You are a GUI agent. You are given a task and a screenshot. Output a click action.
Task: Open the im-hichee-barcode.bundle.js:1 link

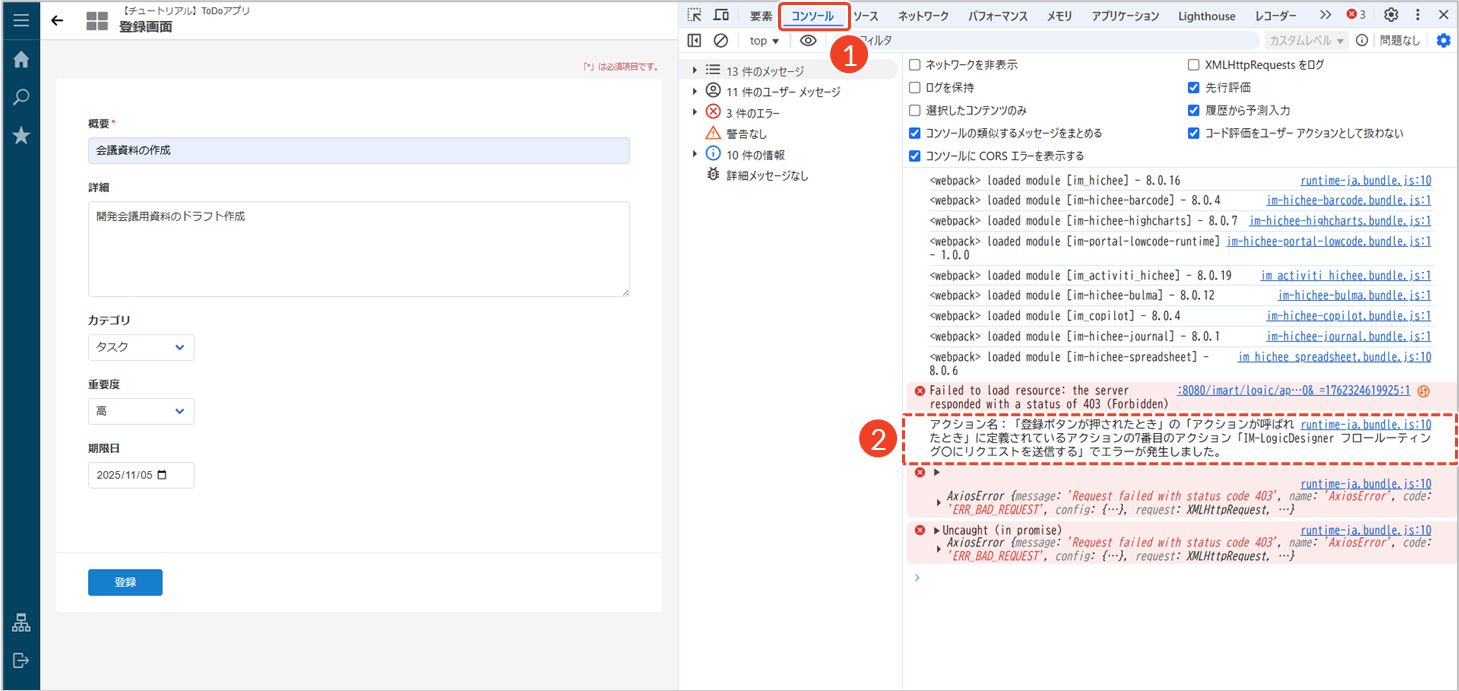(1348, 201)
